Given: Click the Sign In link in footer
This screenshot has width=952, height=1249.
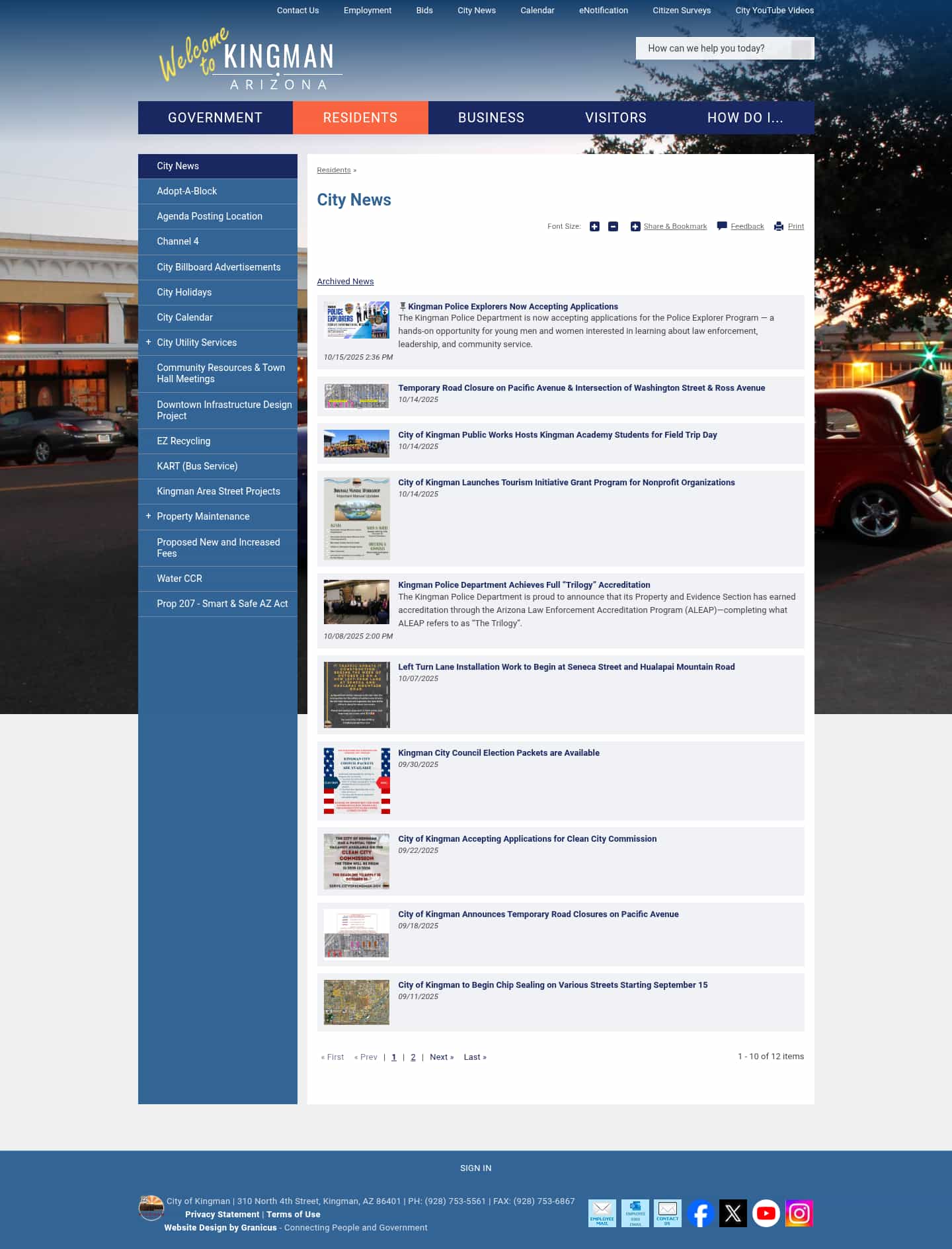Looking at the screenshot, I should coord(475,1168).
